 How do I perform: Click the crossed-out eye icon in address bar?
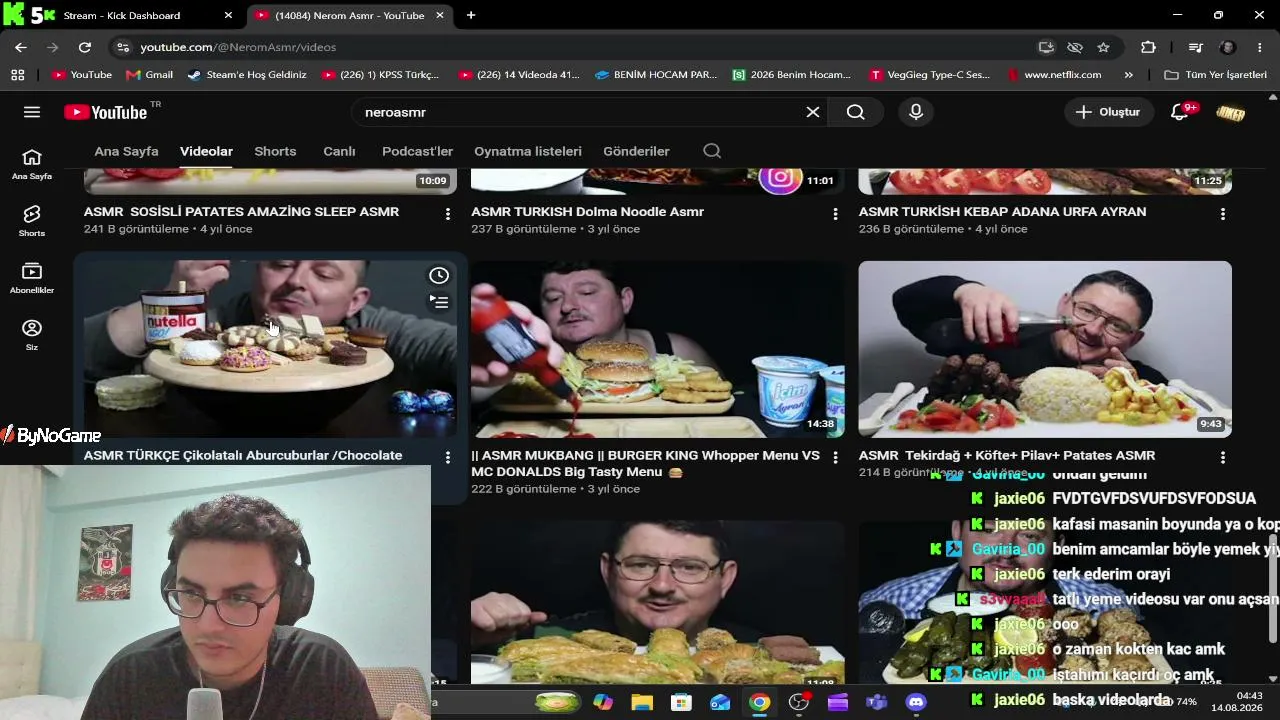coord(1075,47)
